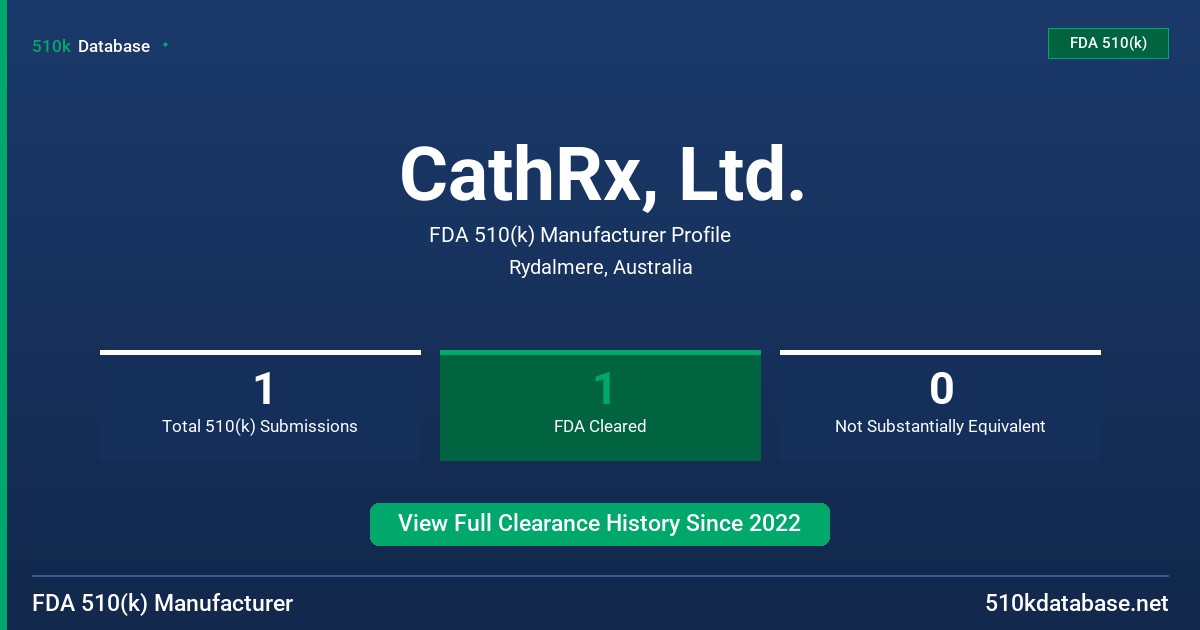Click the FDA 510(k) badge
1200x630 pixels.
[1108, 43]
